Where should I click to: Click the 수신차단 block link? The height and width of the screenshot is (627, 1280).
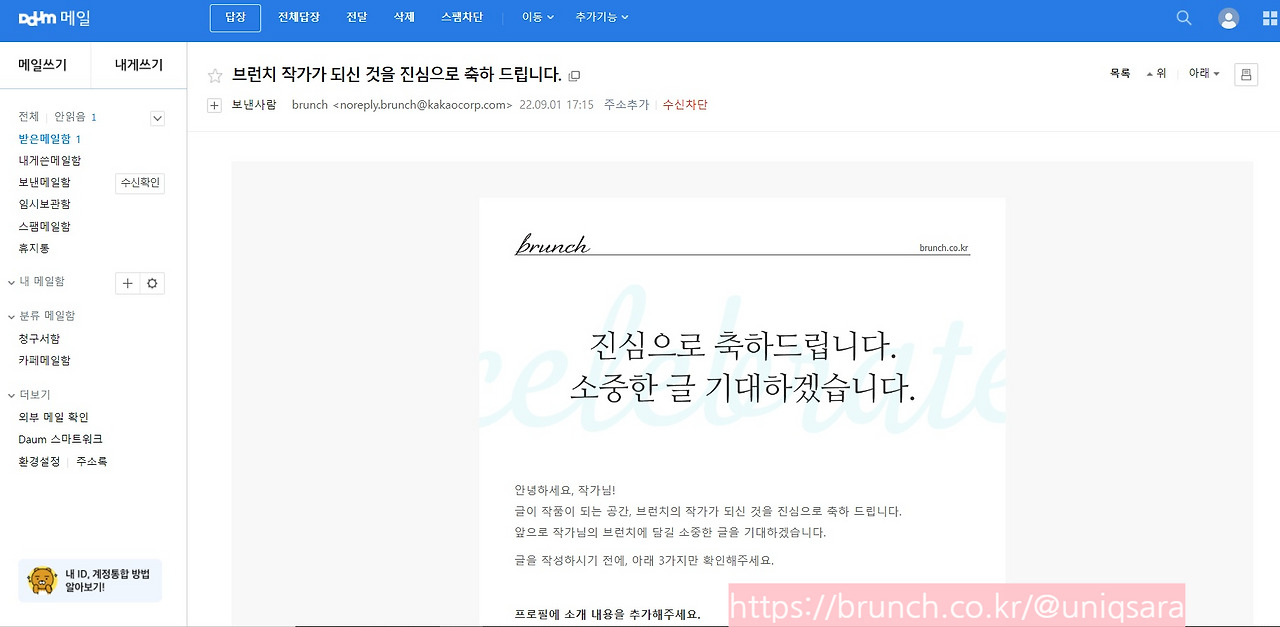[685, 104]
